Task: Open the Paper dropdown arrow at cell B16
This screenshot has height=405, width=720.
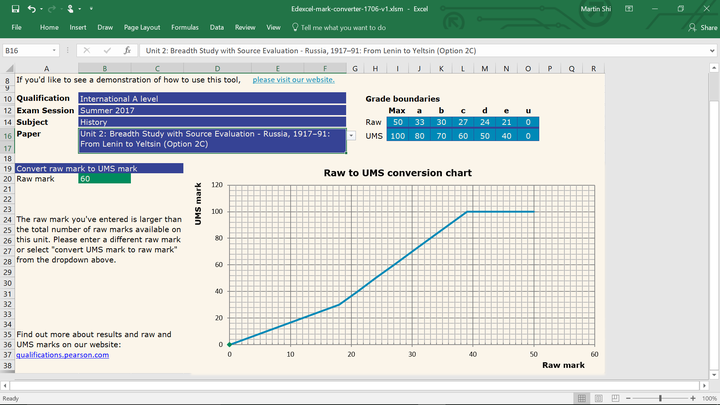Action: (351, 135)
